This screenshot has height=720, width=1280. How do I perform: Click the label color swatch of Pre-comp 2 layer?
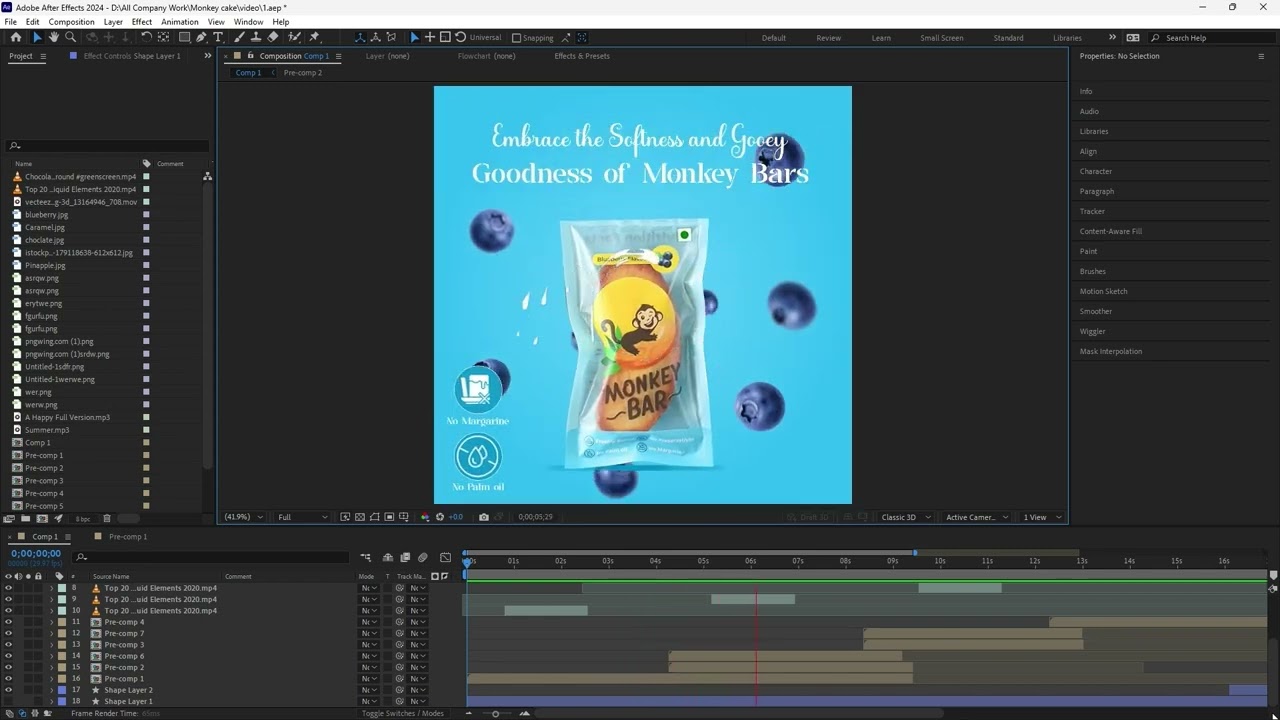[x=62, y=667]
